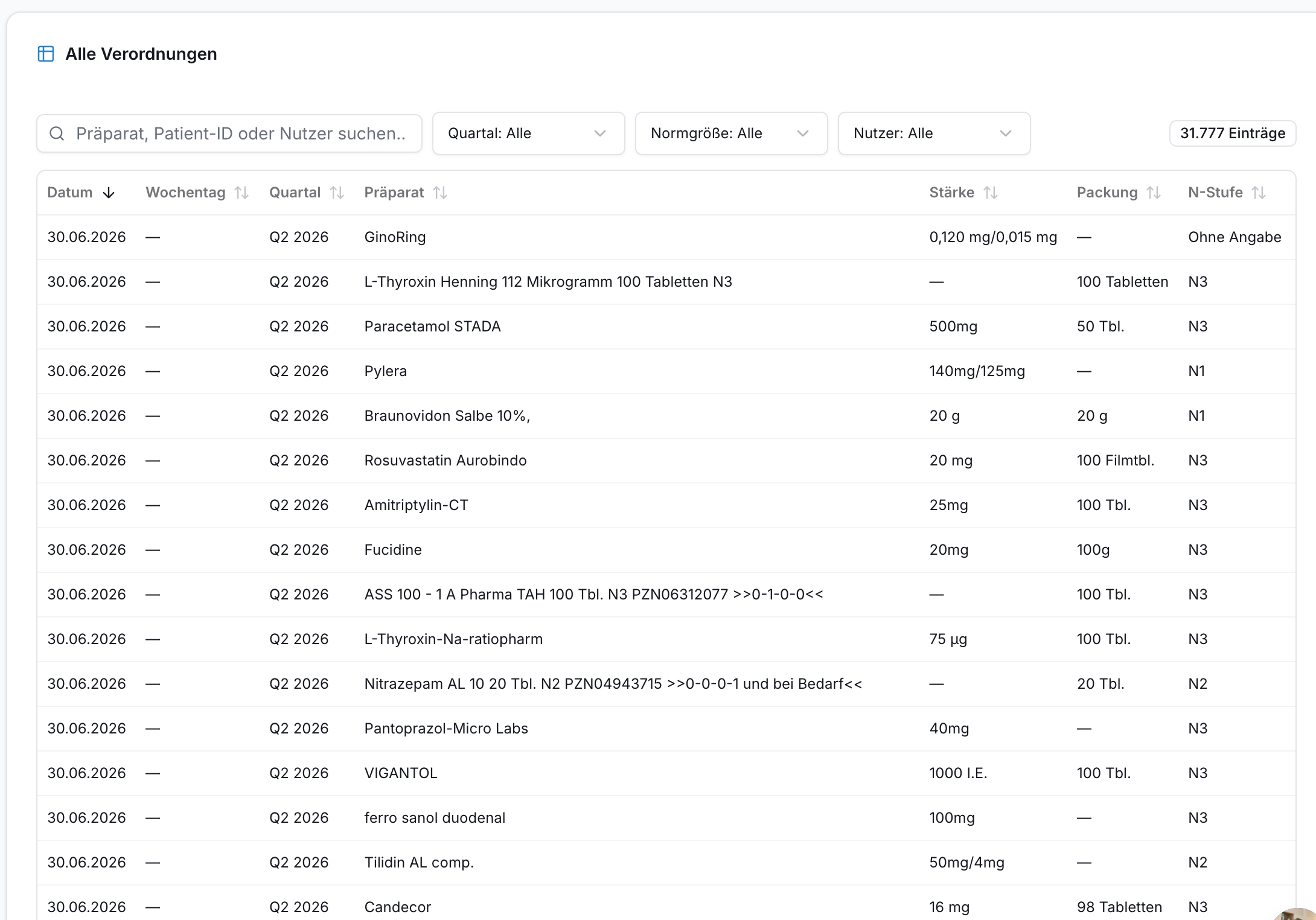Click the 0,120 mg/0,015 mg strength cell

(x=993, y=237)
